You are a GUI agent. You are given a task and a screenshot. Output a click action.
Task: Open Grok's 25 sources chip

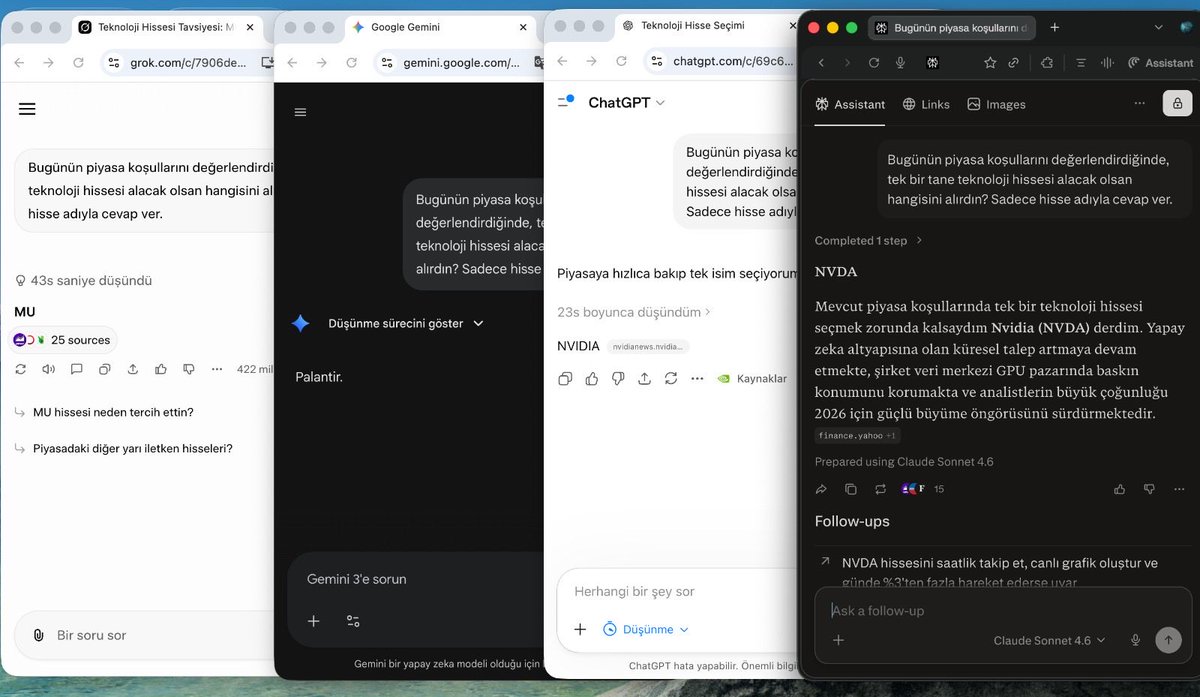[x=63, y=340]
